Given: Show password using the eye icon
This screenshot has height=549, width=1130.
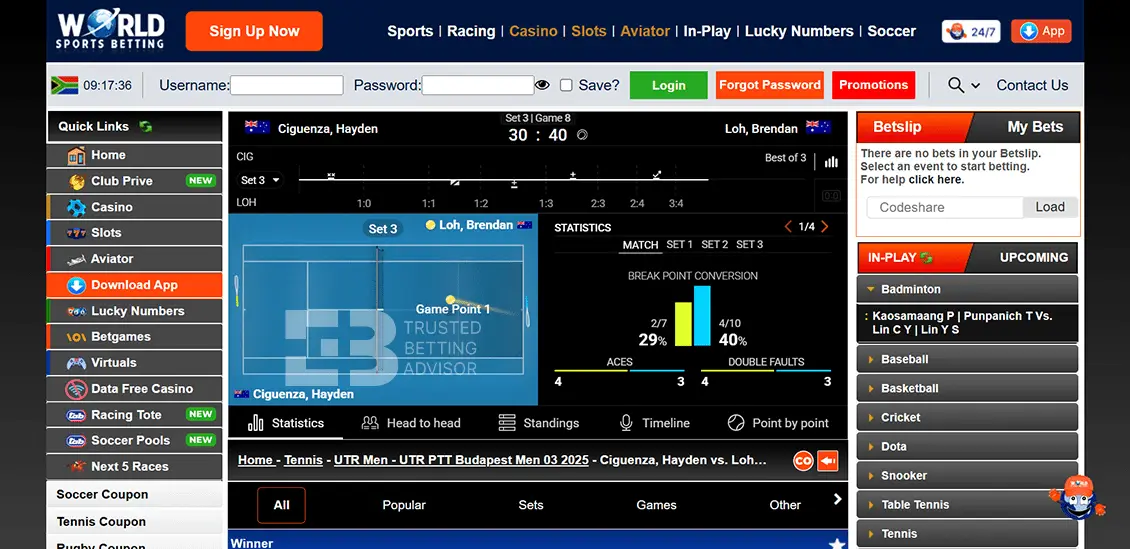Looking at the screenshot, I should (x=542, y=85).
